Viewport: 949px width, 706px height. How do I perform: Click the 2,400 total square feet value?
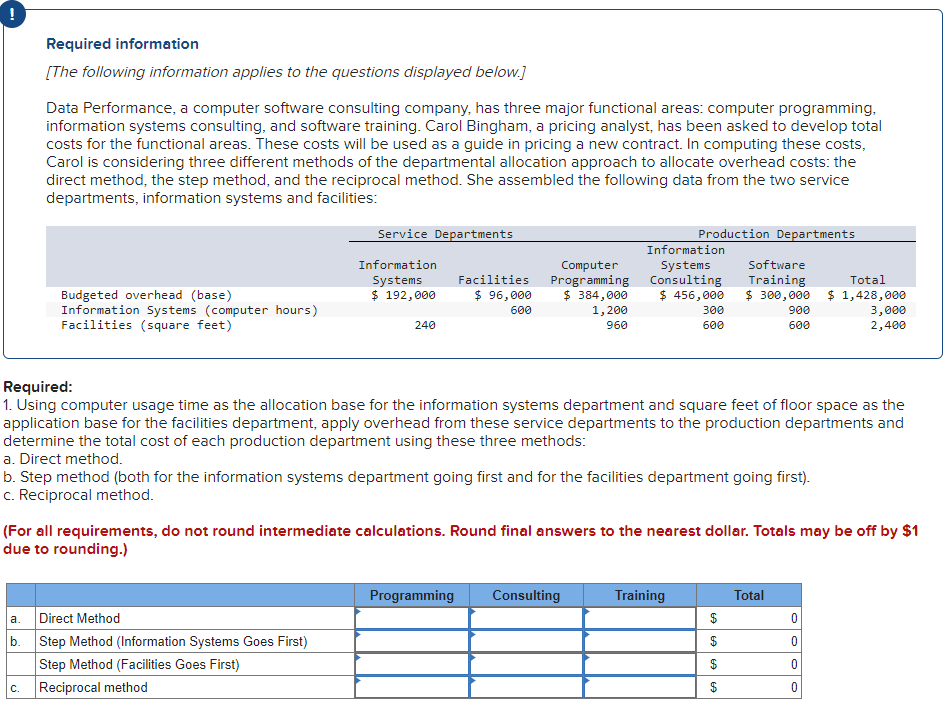coord(888,325)
